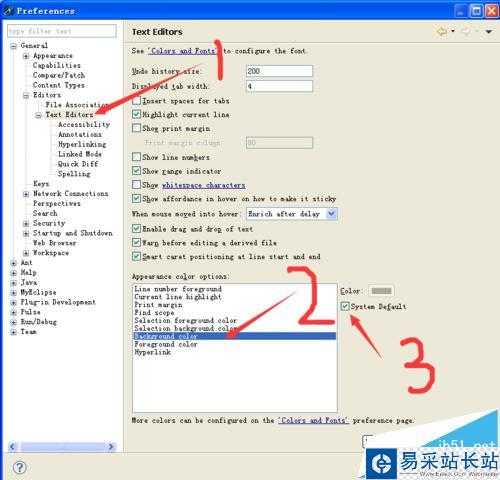
Task: Expand the MyEclipse tree node
Action: coord(13,293)
